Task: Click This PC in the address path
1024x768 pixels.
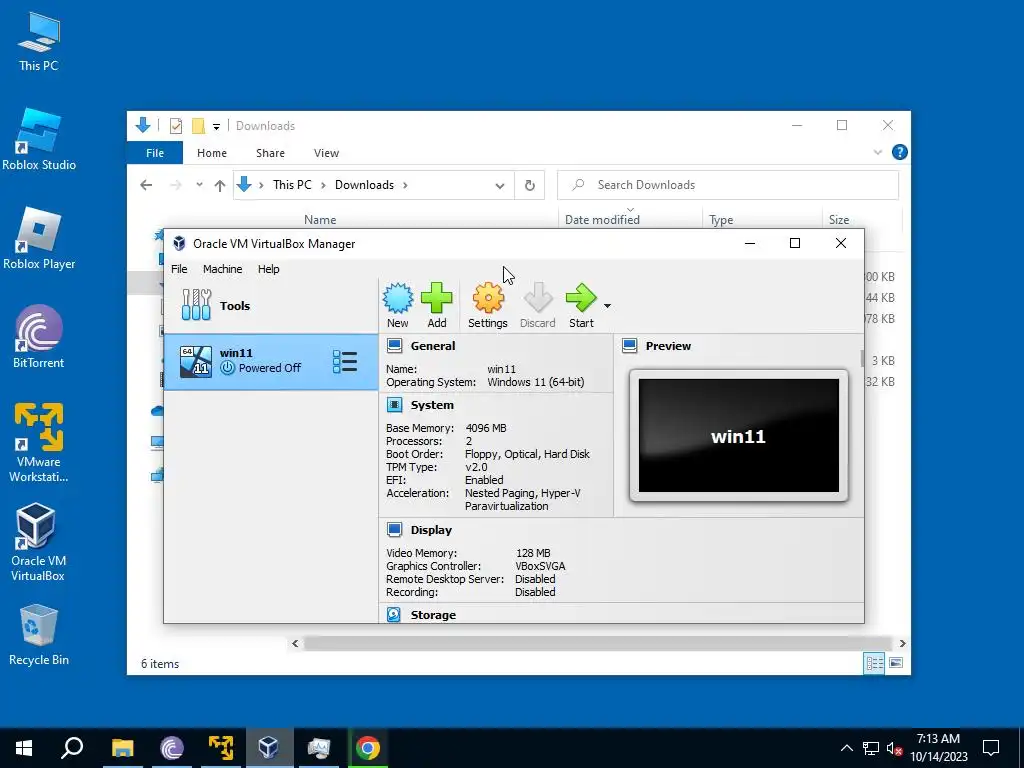Action: tap(292, 185)
